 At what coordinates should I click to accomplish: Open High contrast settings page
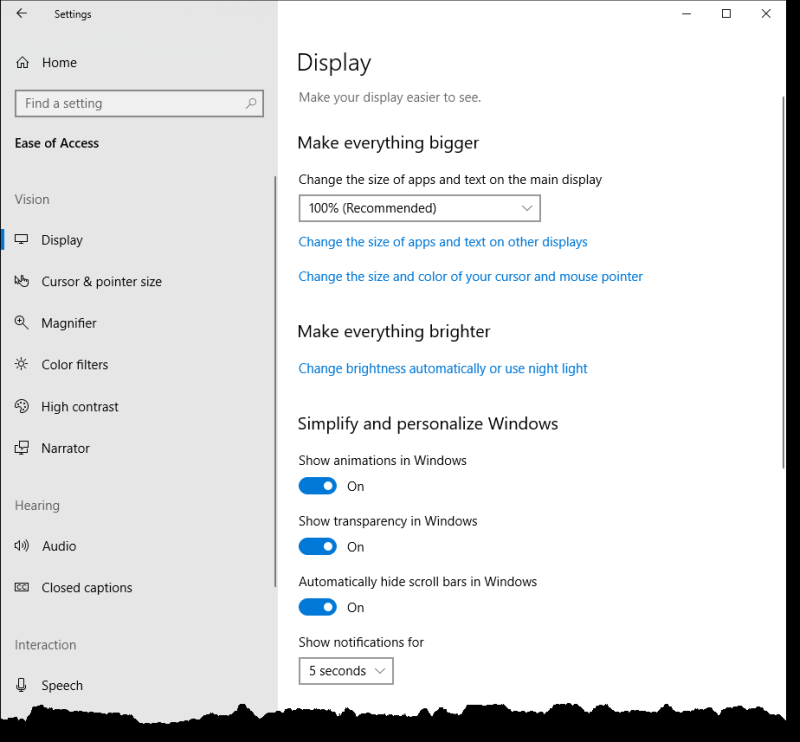(x=138, y=407)
